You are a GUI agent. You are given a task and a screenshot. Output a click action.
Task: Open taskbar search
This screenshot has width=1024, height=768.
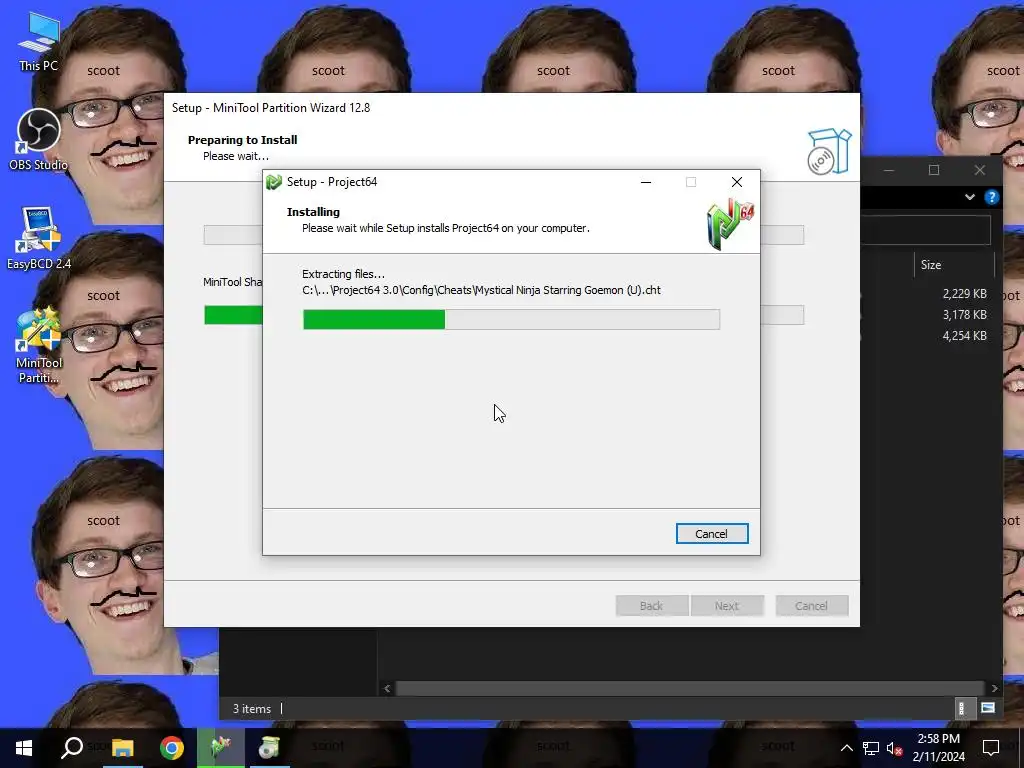click(72, 748)
